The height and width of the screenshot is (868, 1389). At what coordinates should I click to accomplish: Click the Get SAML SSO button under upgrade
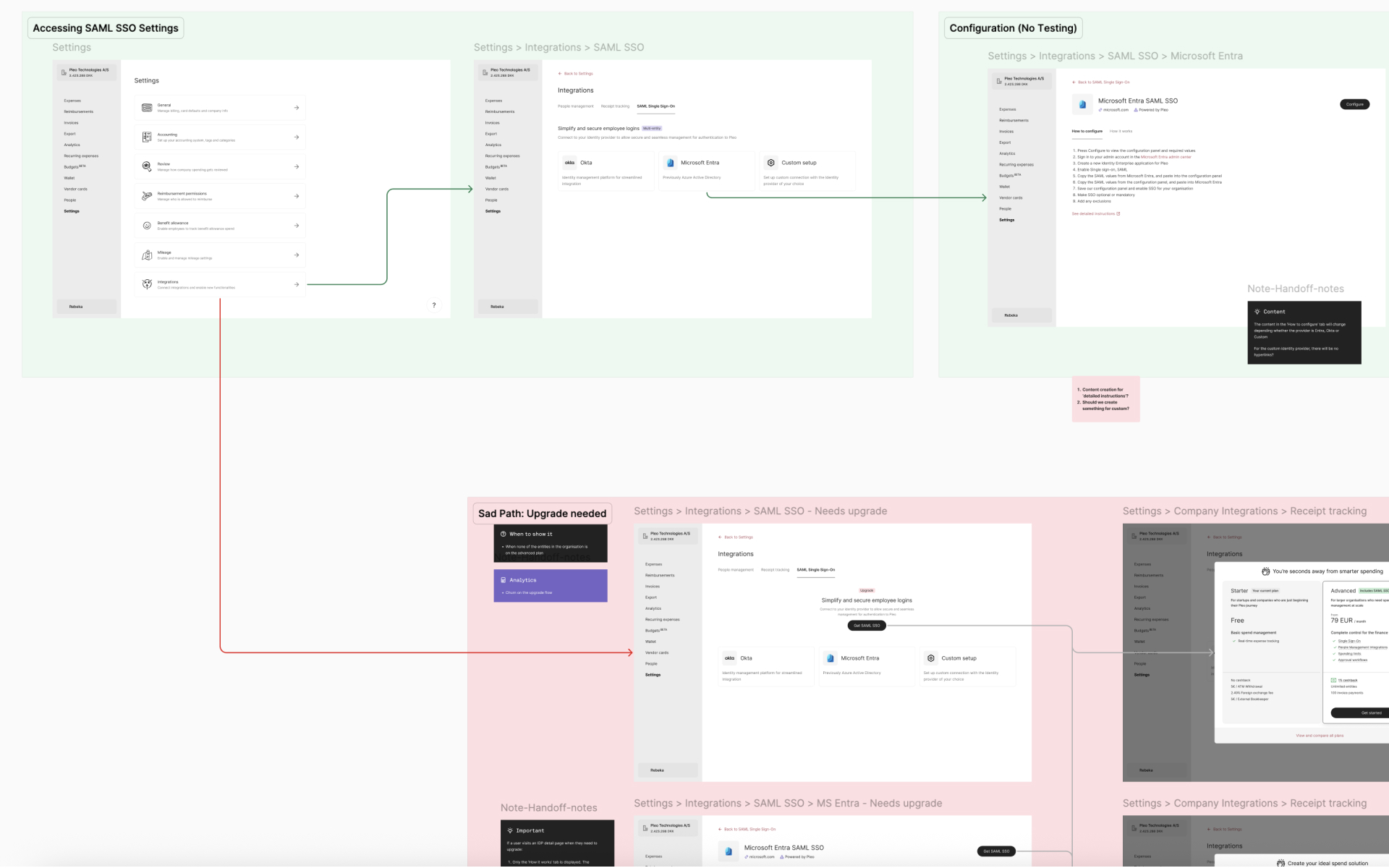[x=867, y=626]
